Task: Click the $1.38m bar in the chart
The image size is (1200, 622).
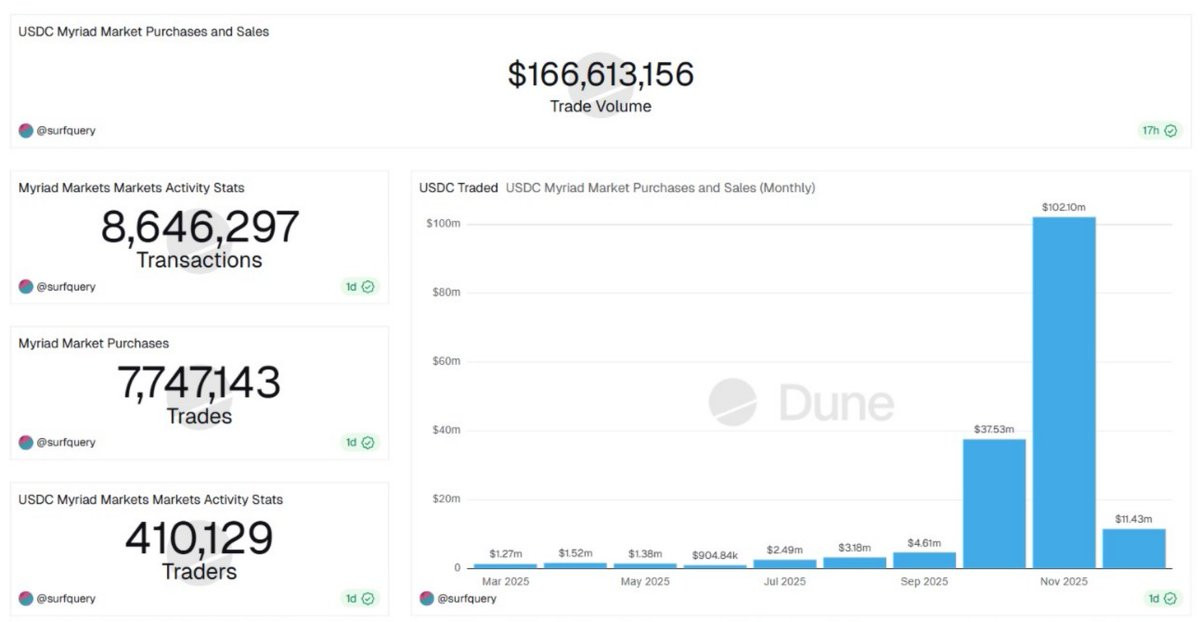Action: coord(644,565)
